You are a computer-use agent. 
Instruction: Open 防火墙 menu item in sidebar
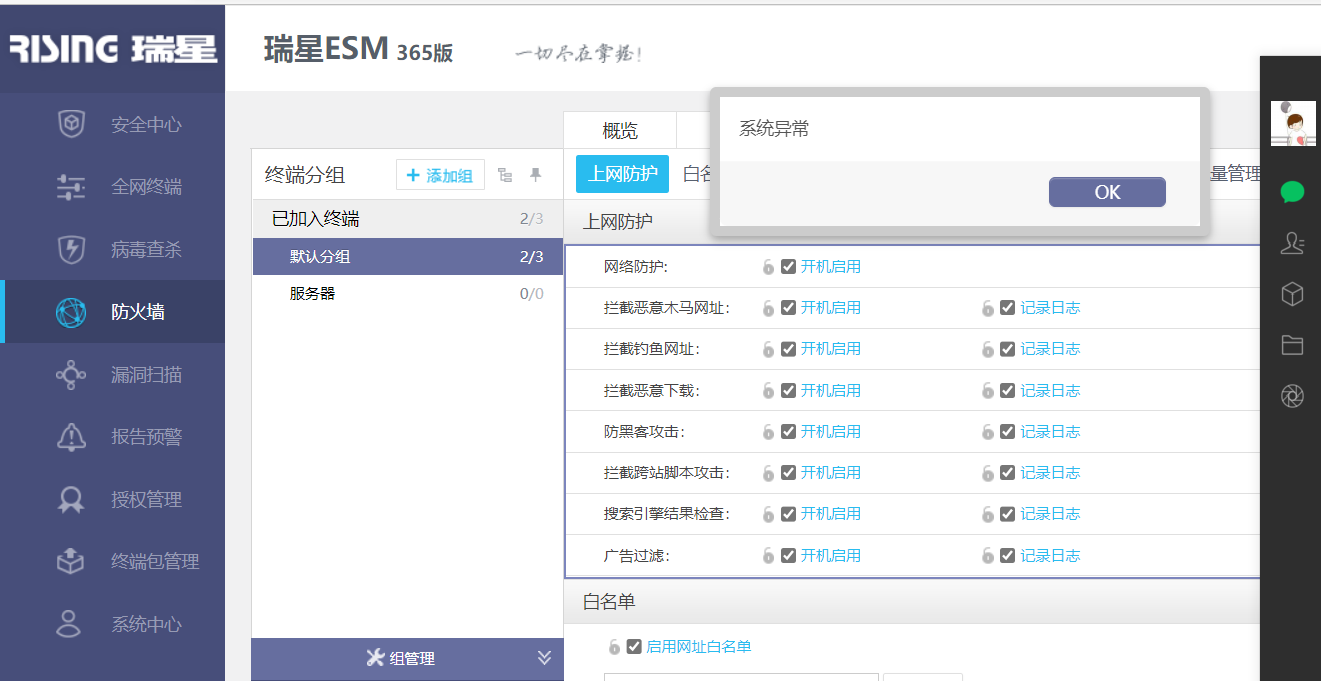[x=113, y=312]
